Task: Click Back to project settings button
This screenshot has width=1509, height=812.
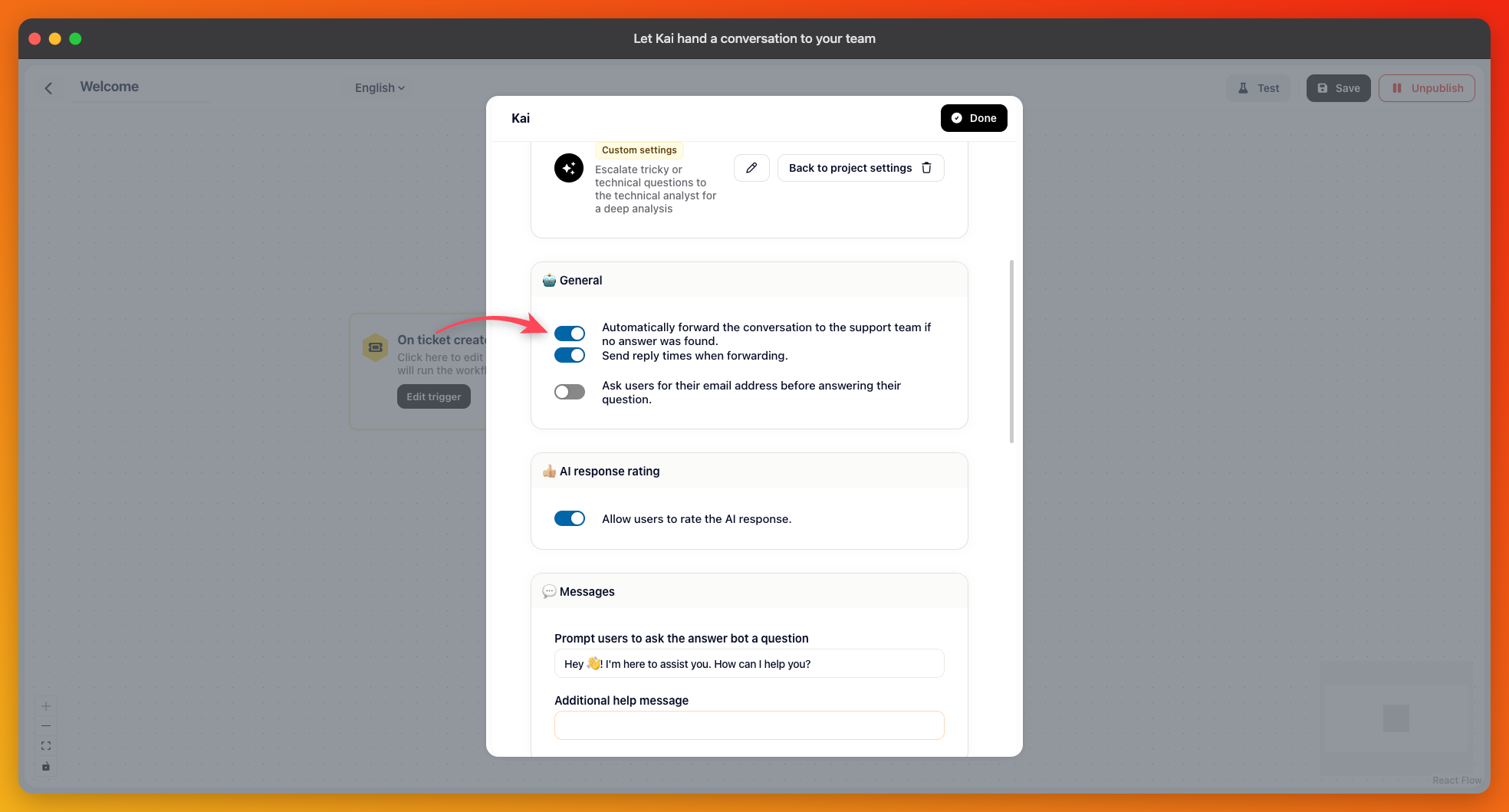Action: pyautogui.click(x=860, y=168)
